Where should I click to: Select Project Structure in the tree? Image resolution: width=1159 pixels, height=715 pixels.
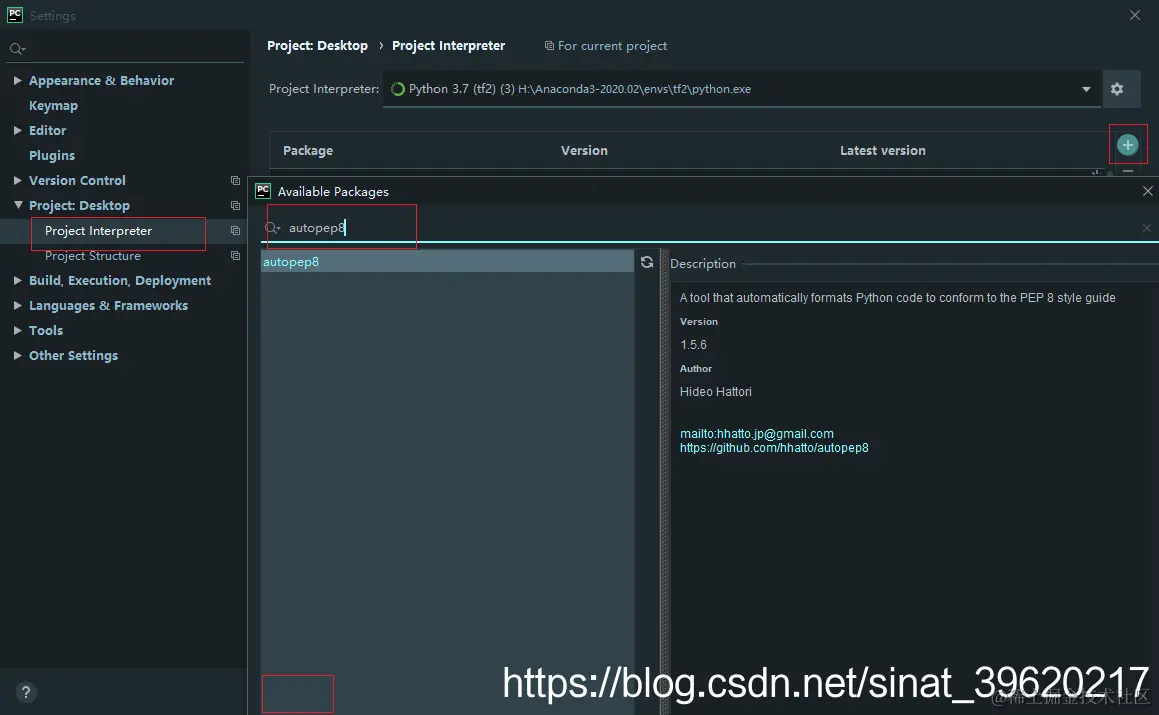92,256
